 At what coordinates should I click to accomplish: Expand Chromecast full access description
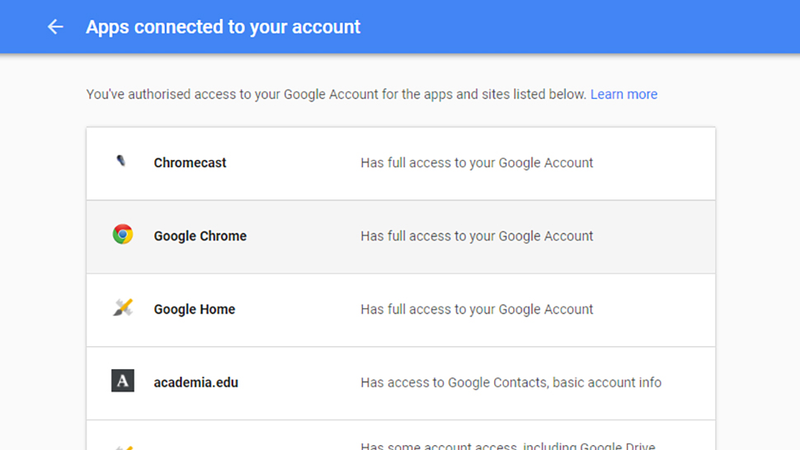tap(477, 163)
